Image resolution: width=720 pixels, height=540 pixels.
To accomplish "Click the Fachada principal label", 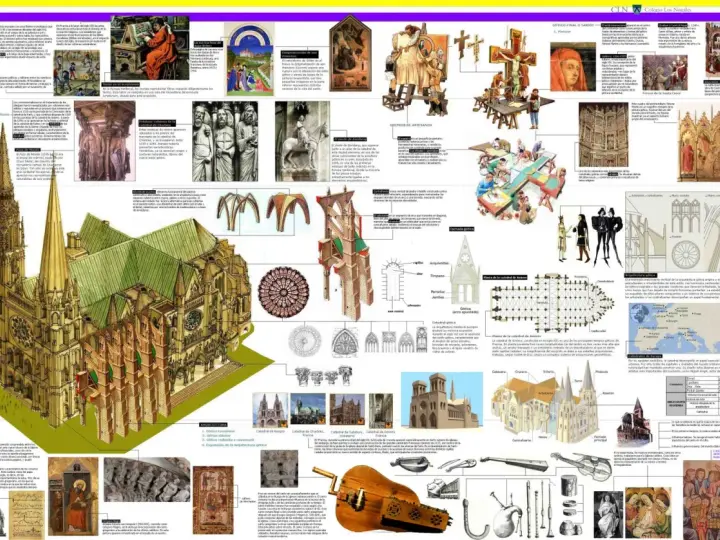I will 600,439.
